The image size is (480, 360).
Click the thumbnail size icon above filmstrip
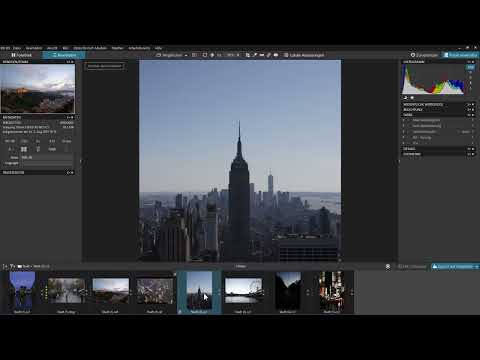[388, 266]
